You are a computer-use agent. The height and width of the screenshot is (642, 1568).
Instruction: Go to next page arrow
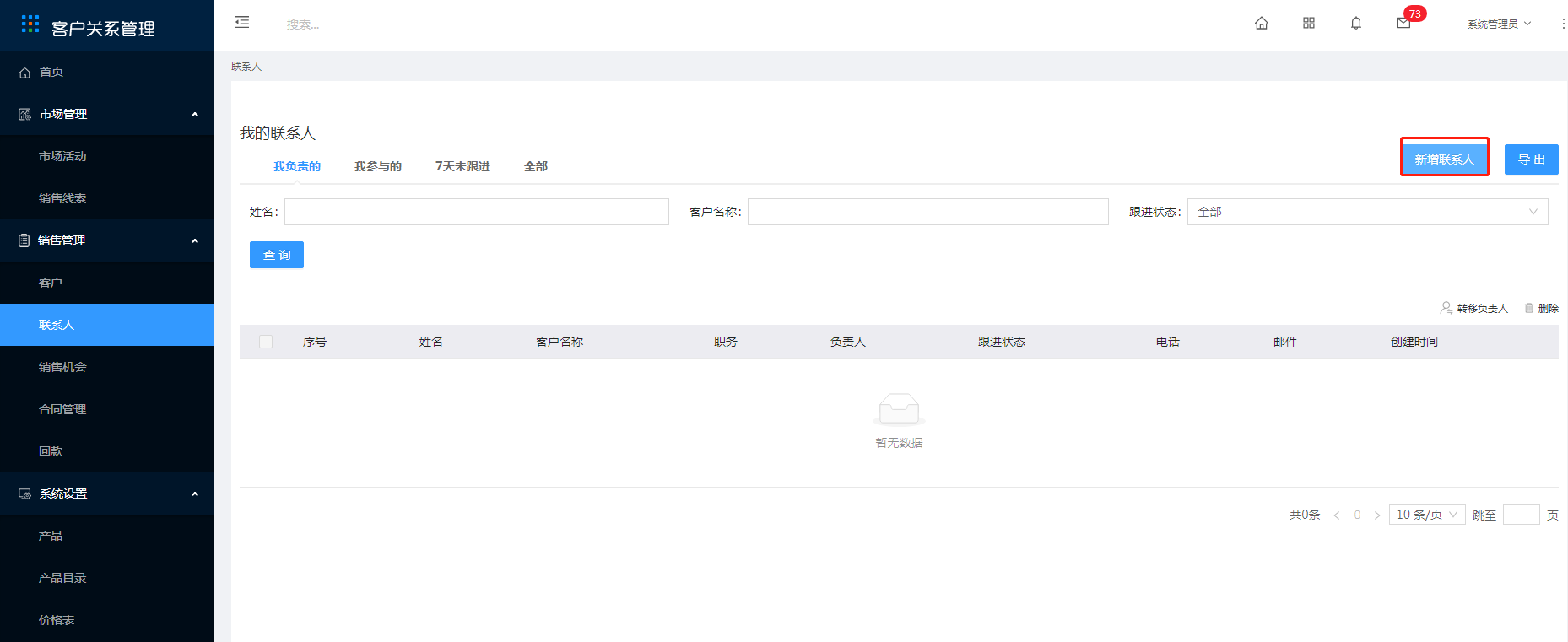[x=1377, y=515]
